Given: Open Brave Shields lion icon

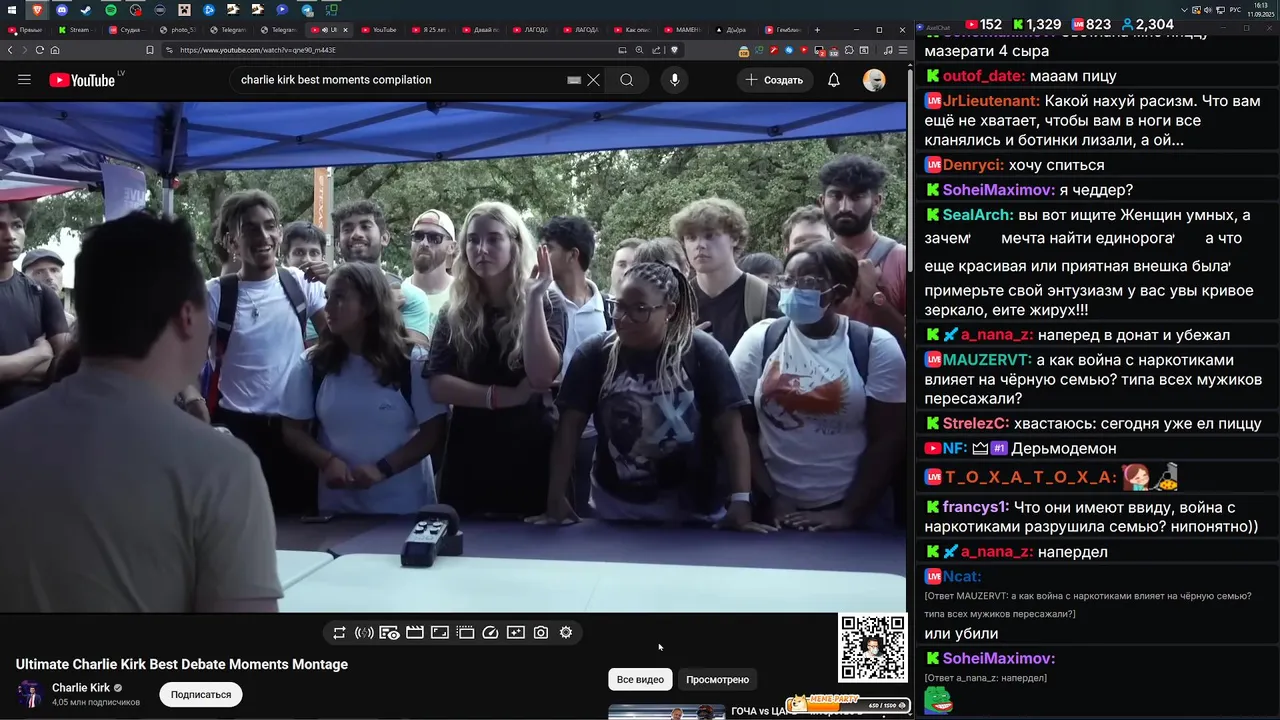Looking at the screenshot, I should tap(674, 50).
